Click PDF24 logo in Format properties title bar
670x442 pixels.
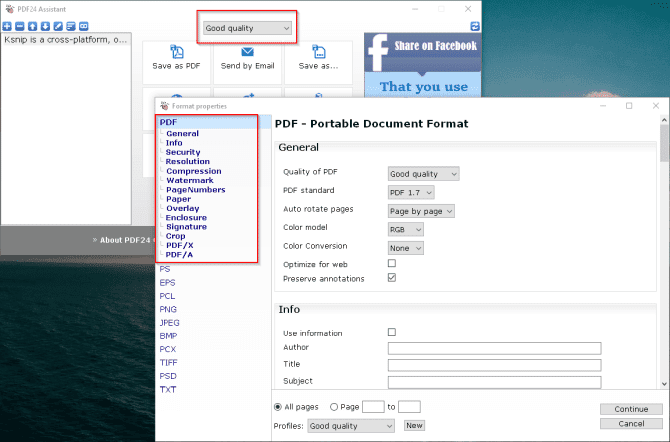pyautogui.click(x=164, y=106)
